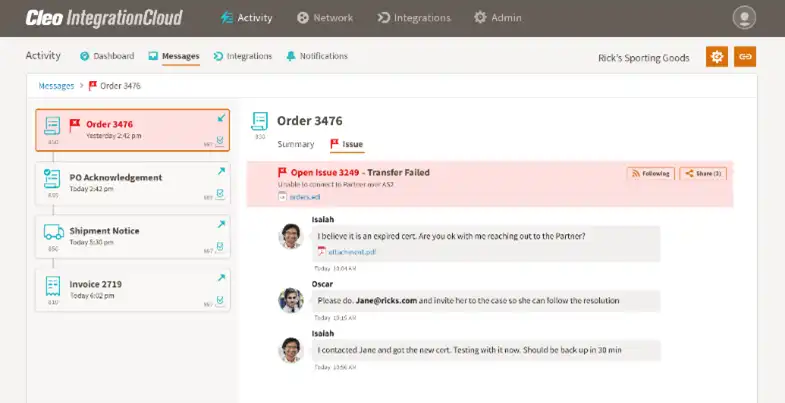Click the inbound arrow on Order 3476 card
Screen dimensions: 785x403
[221, 118]
